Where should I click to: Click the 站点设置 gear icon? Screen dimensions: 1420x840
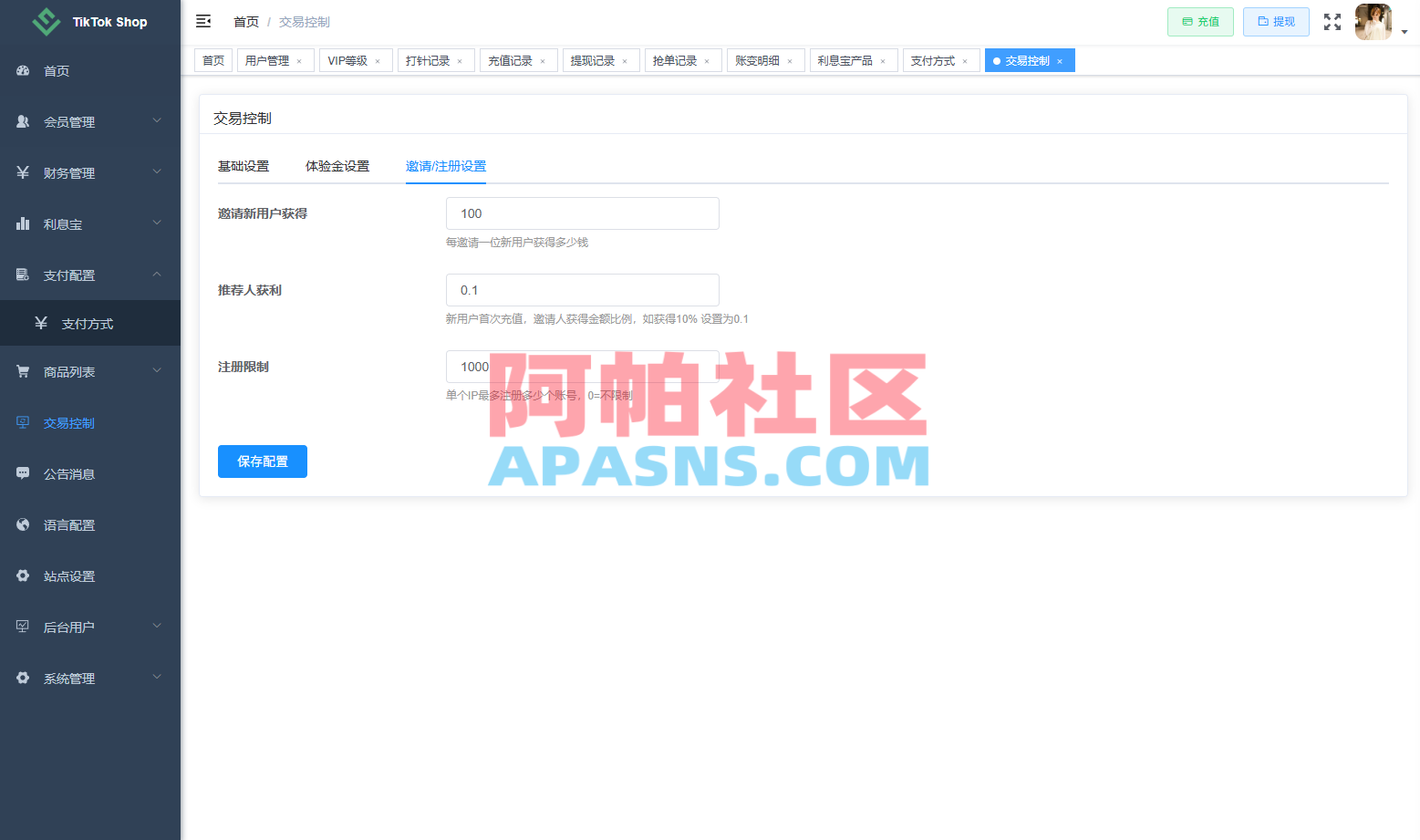point(23,576)
